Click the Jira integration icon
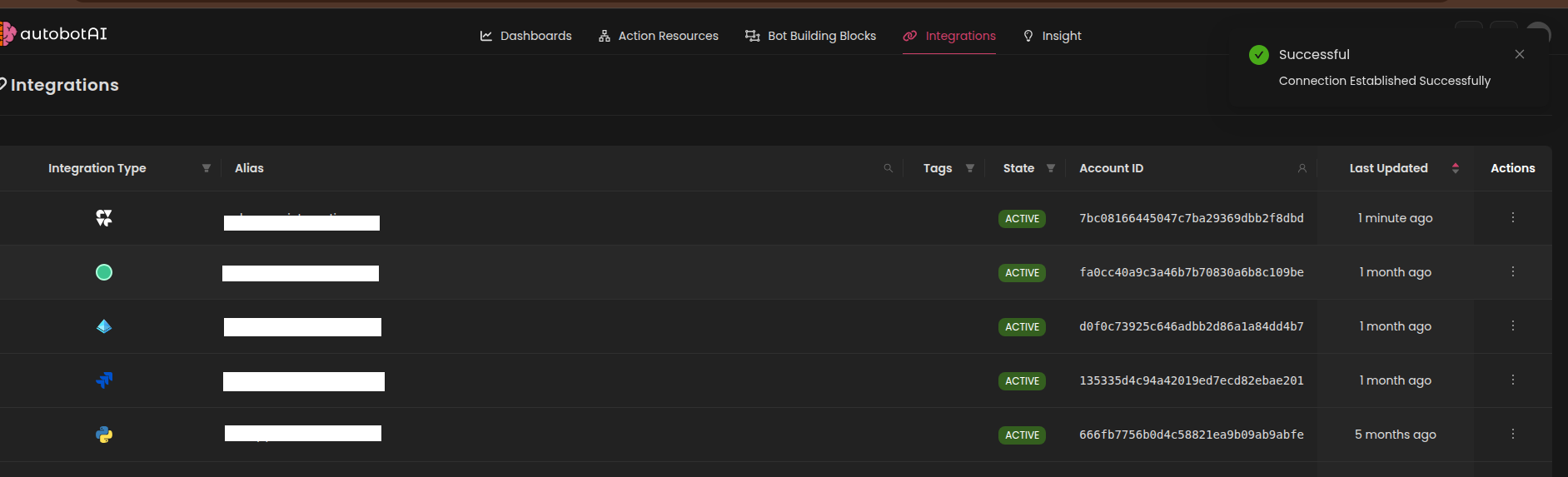The image size is (1568, 477). click(x=104, y=380)
